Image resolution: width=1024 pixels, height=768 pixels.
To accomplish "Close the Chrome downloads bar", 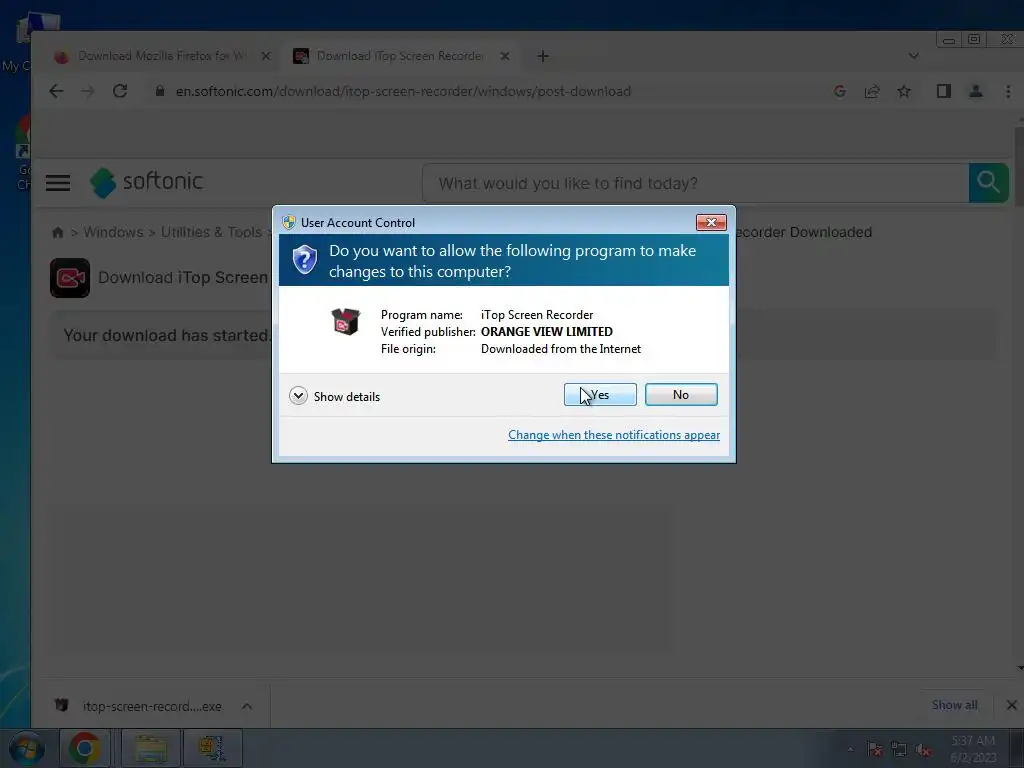I will 1012,705.
